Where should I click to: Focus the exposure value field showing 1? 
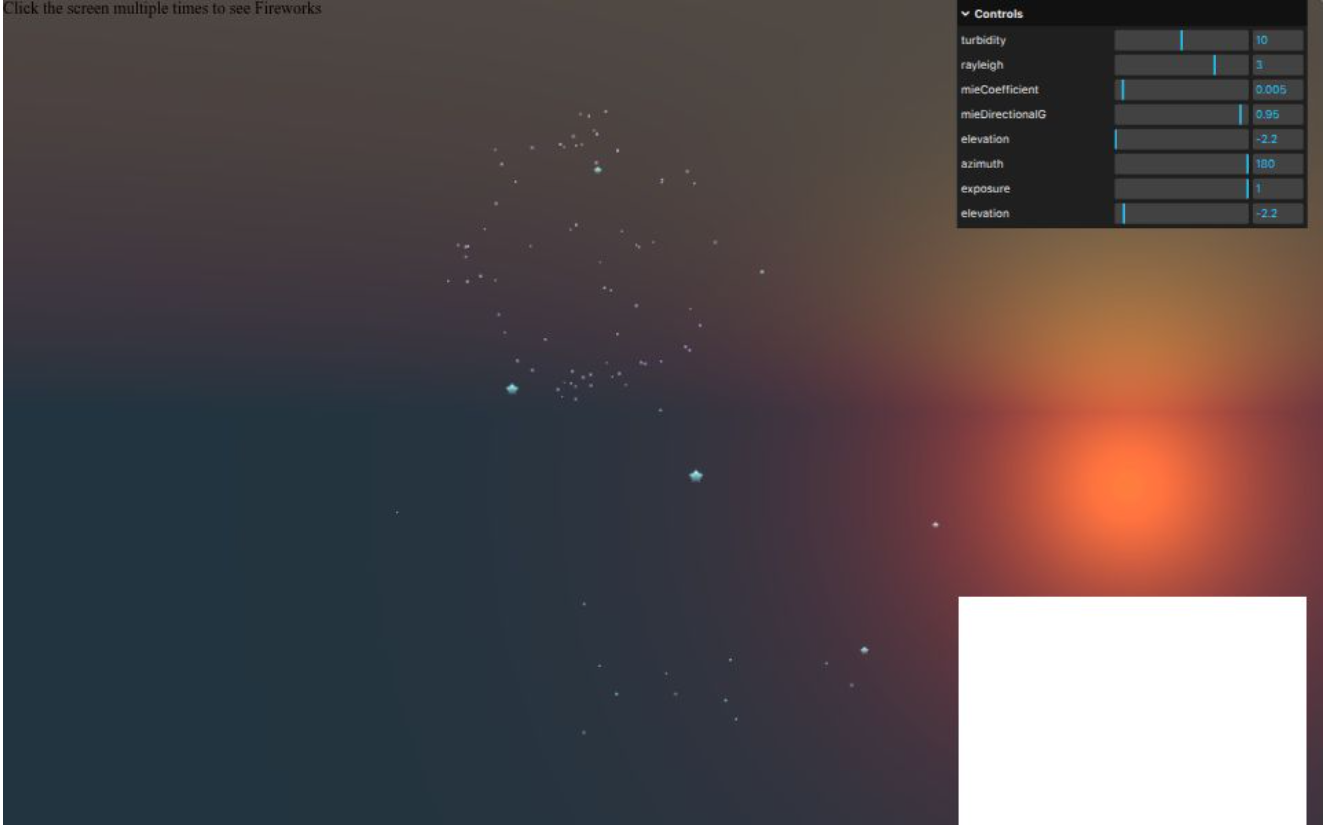coord(1277,189)
